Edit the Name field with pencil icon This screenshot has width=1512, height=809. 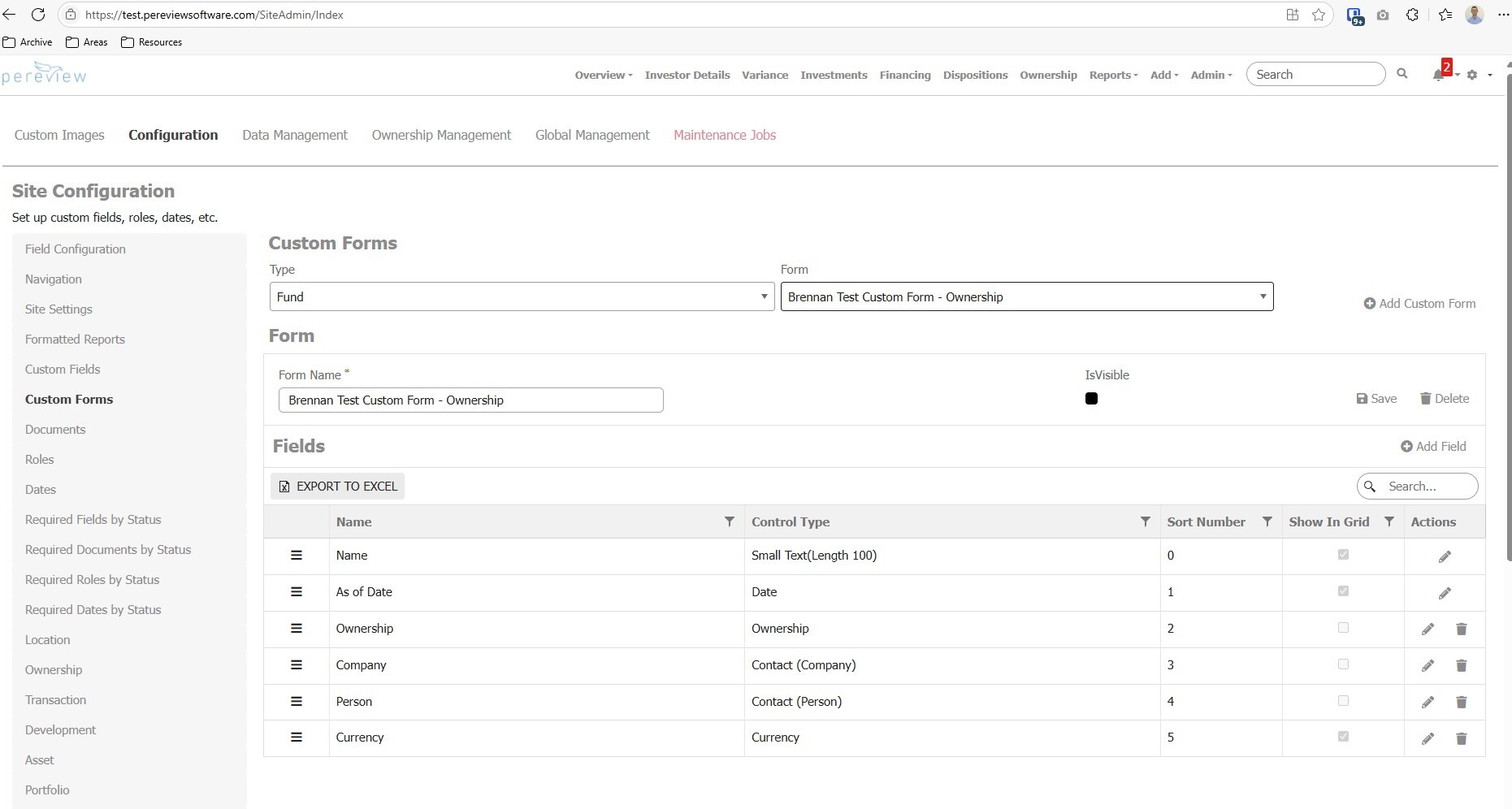(x=1445, y=556)
